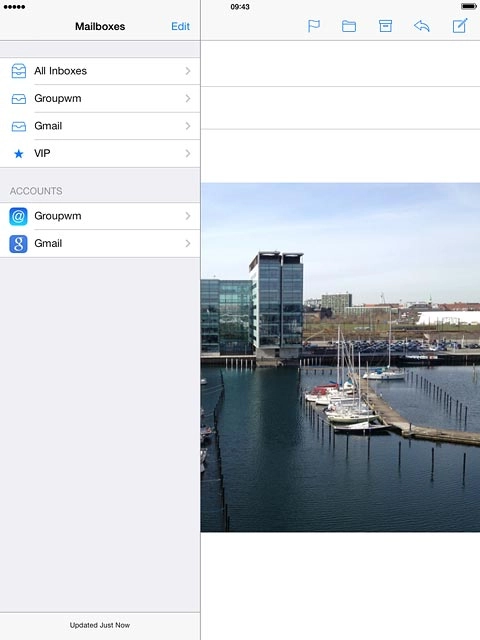Select Gmail label under Accounts

pos(48,243)
